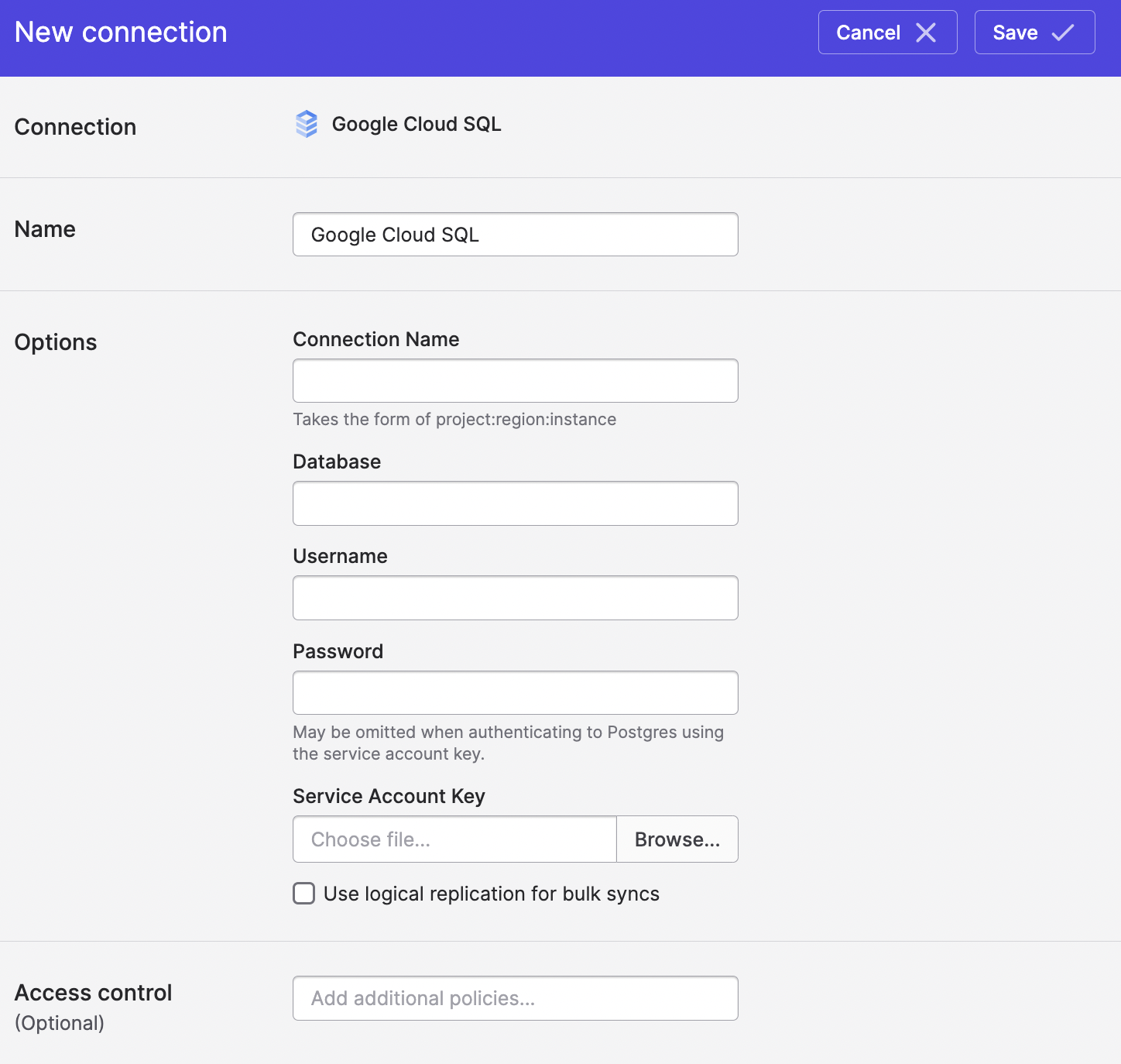
Task: Click the 'Options' section label
Action: [x=56, y=342]
